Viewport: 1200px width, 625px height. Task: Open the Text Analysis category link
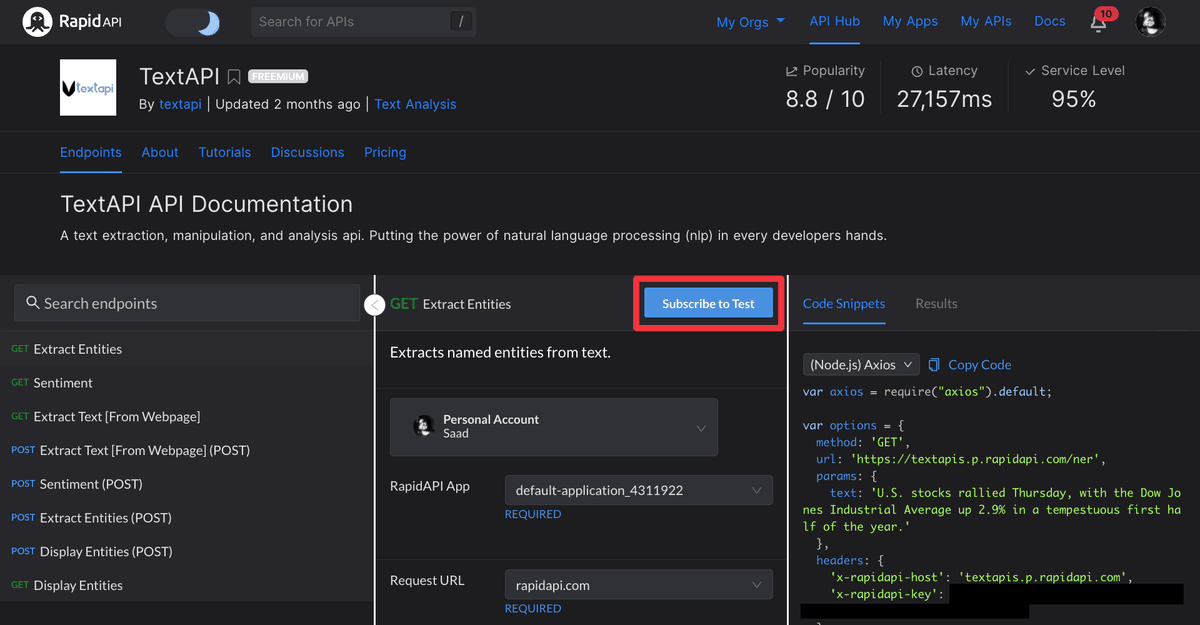(415, 104)
